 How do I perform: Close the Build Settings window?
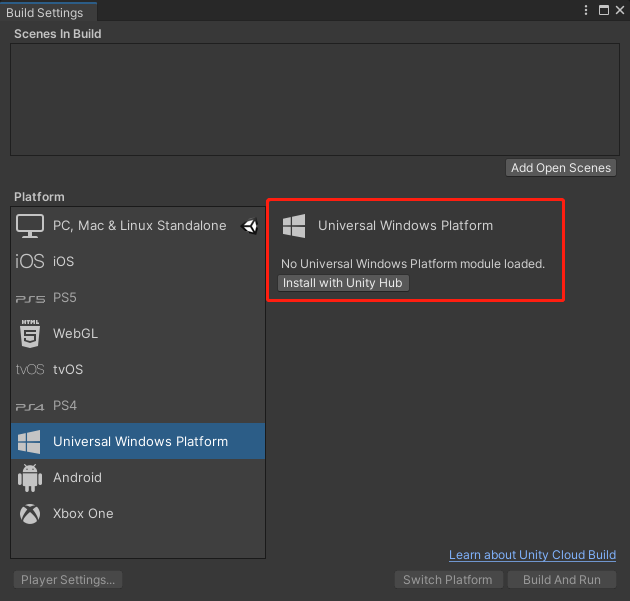pos(620,10)
